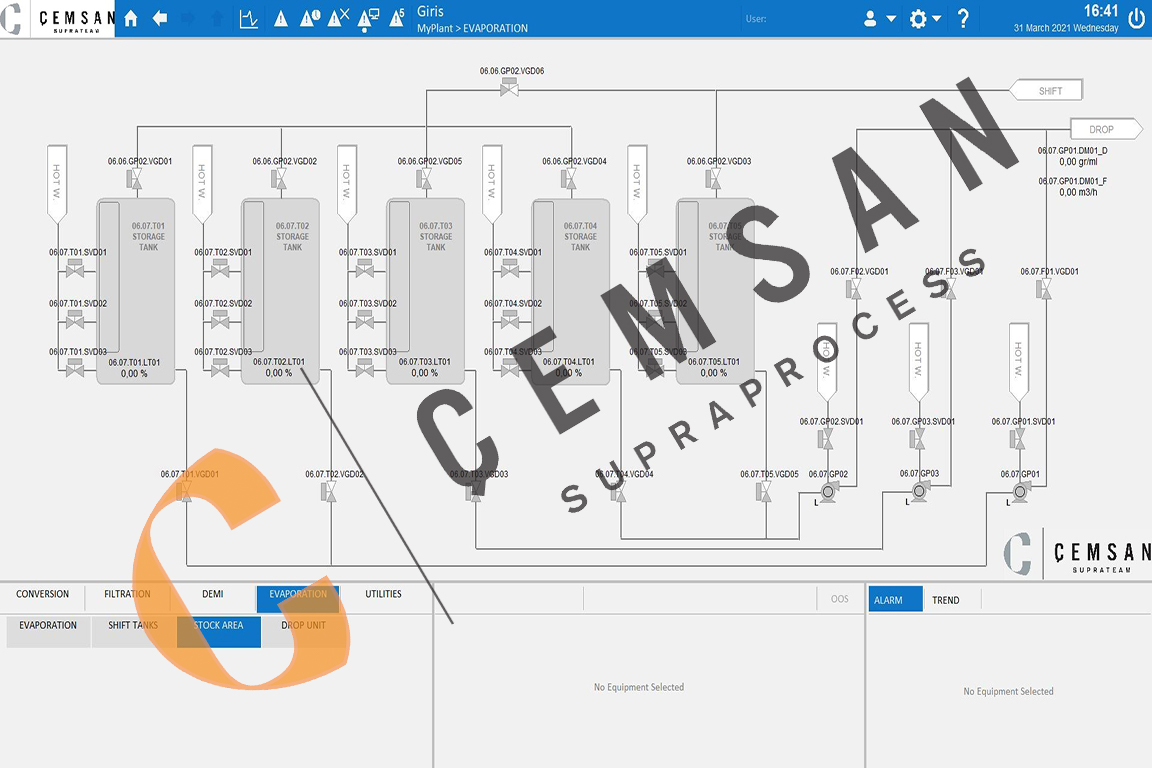The image size is (1152, 768).
Task: Click valve 06.07.T01.SVD03
Action: point(74,368)
